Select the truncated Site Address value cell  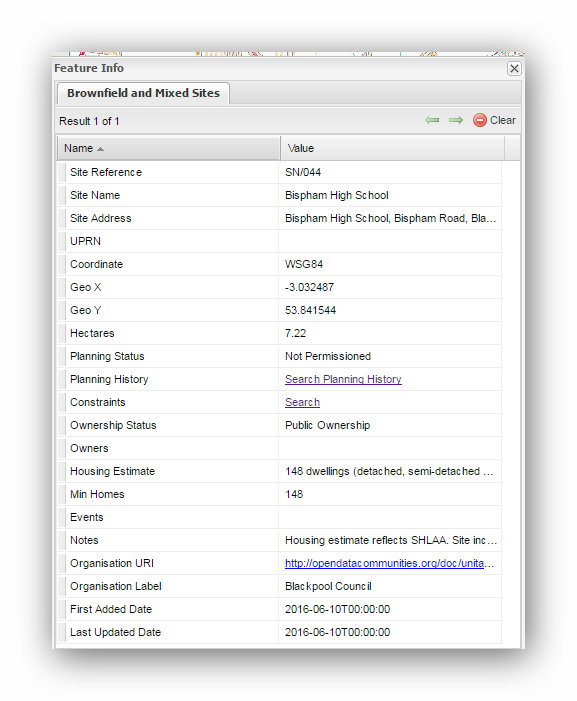pyautogui.click(x=390, y=218)
